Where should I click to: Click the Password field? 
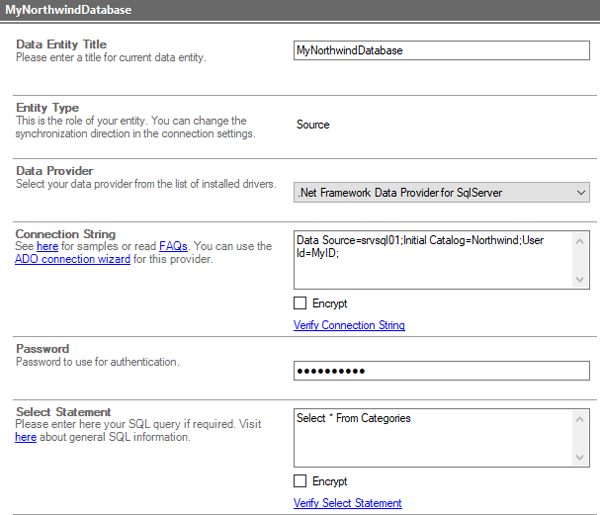441,372
